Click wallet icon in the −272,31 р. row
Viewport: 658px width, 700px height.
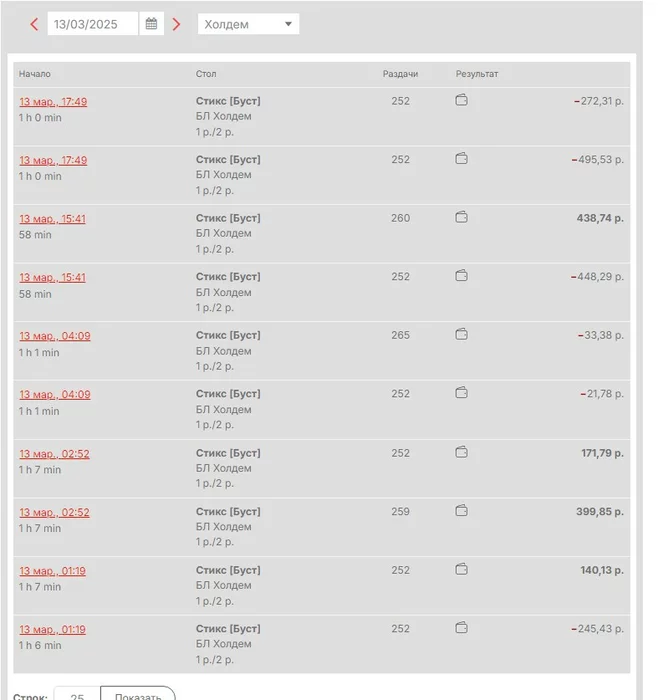tap(462, 100)
